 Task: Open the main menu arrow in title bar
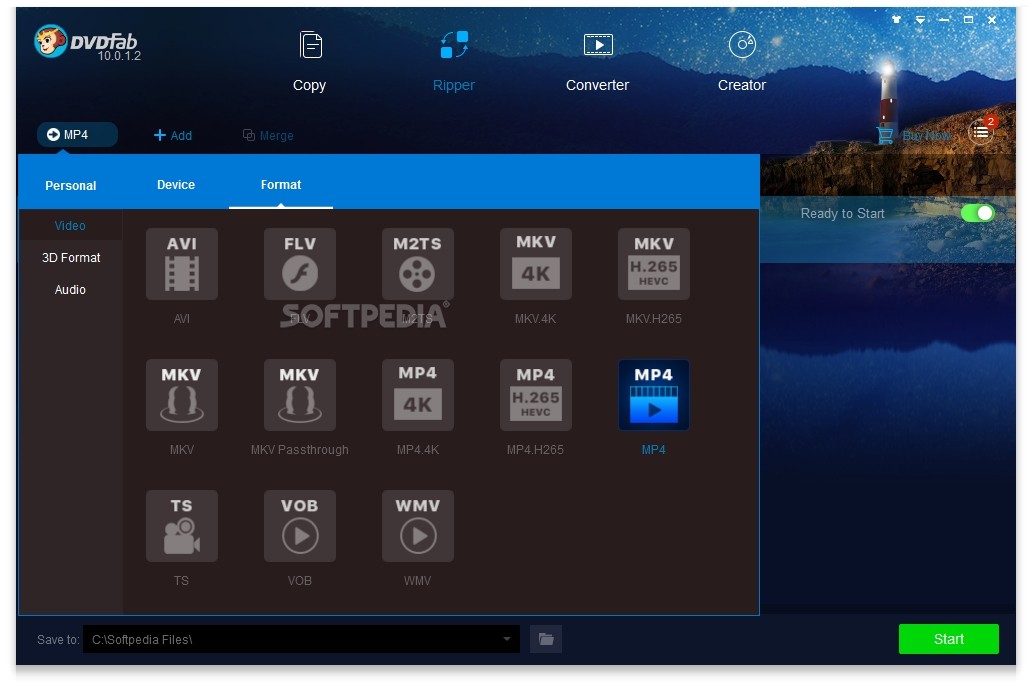pos(919,18)
